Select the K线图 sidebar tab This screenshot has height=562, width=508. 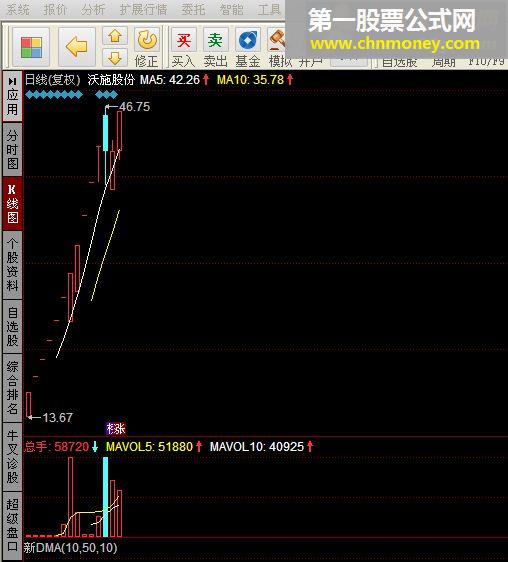coord(13,204)
